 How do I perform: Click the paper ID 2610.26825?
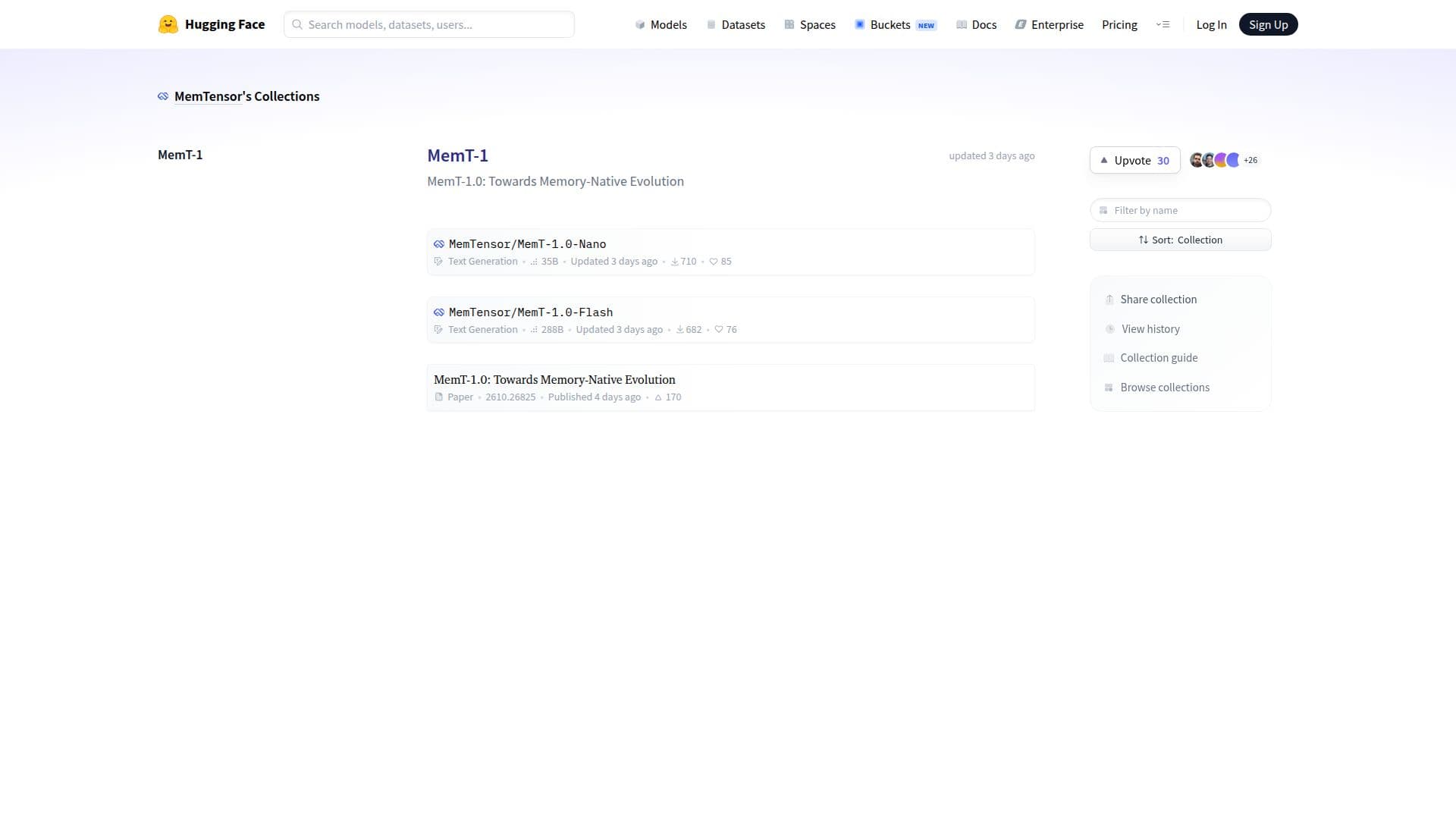[x=510, y=397]
